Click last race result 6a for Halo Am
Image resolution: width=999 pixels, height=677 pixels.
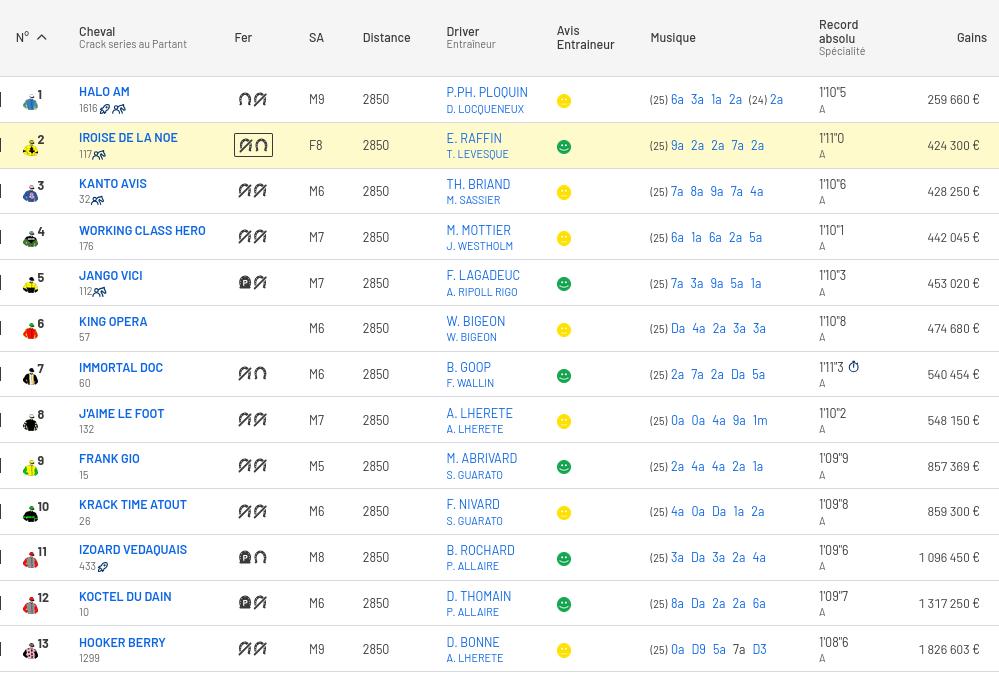click(x=677, y=100)
